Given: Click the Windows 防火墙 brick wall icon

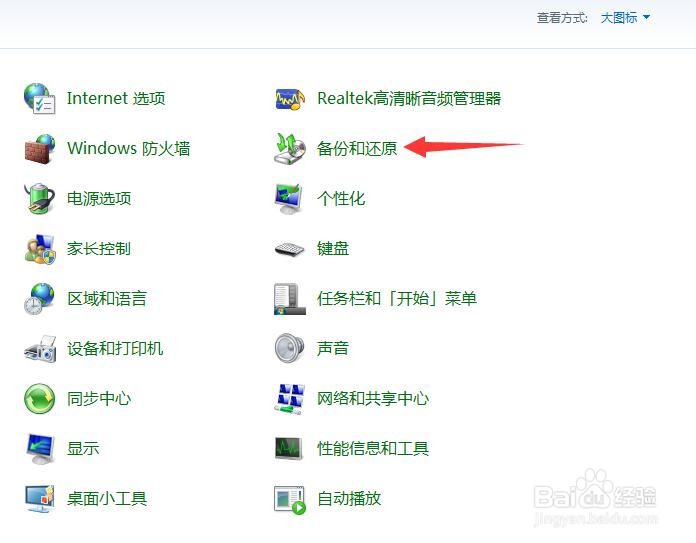Looking at the screenshot, I should 40,148.
